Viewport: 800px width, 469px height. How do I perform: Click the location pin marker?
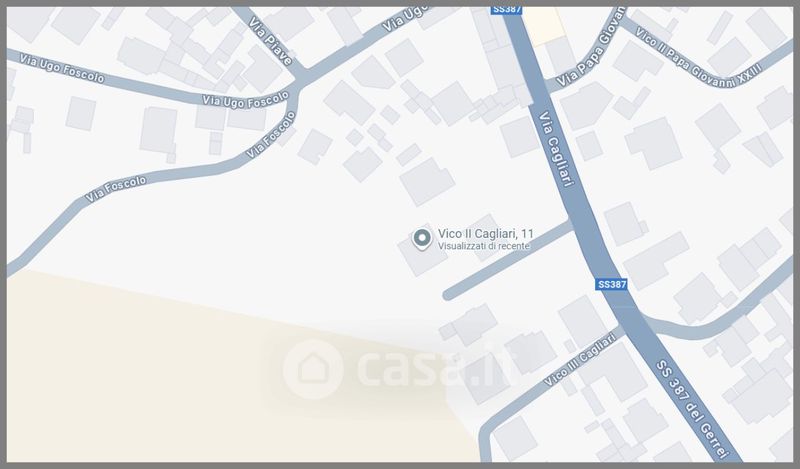point(421,238)
